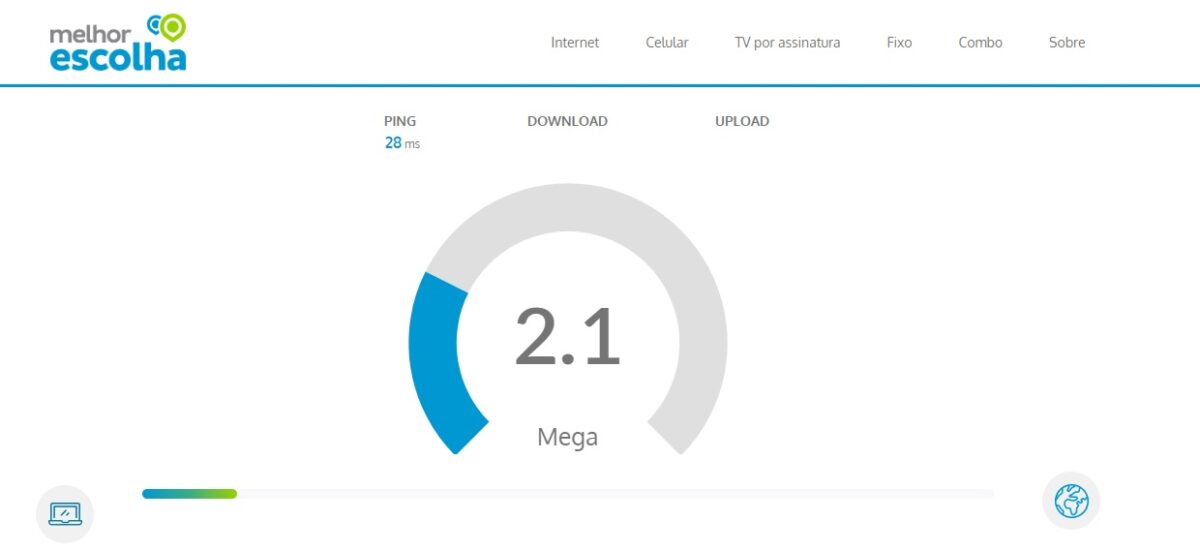Click the Mega unit label
1200x551 pixels.
point(567,437)
